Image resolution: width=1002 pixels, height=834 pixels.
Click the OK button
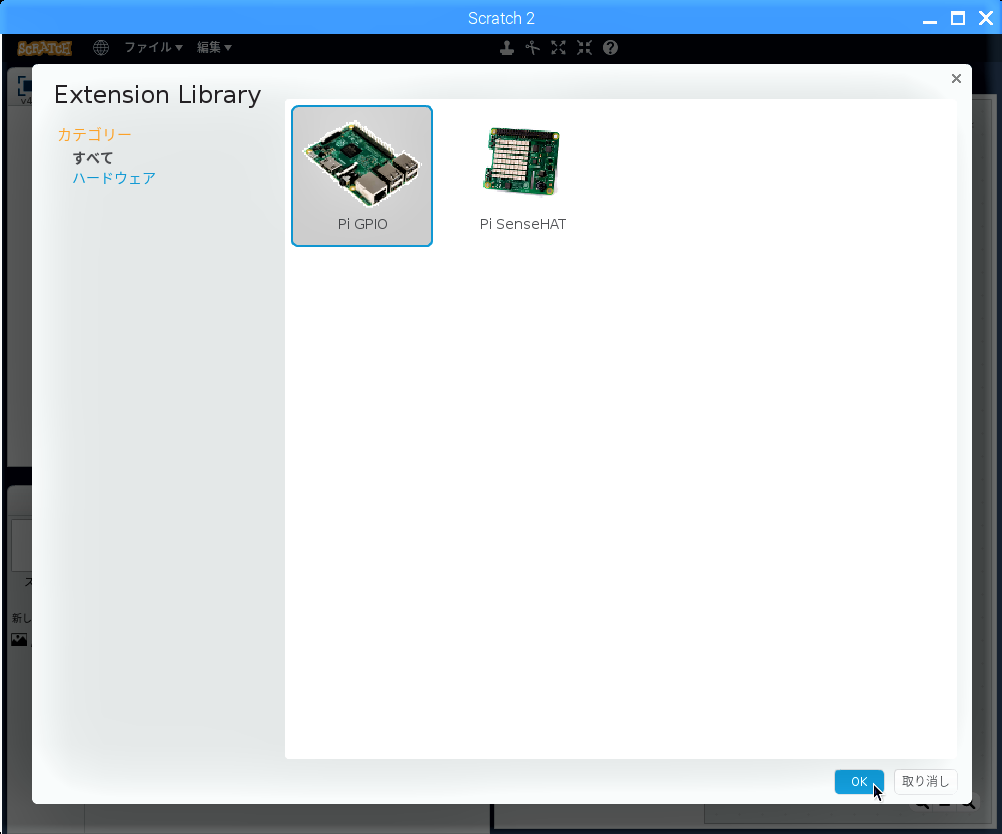coord(859,782)
